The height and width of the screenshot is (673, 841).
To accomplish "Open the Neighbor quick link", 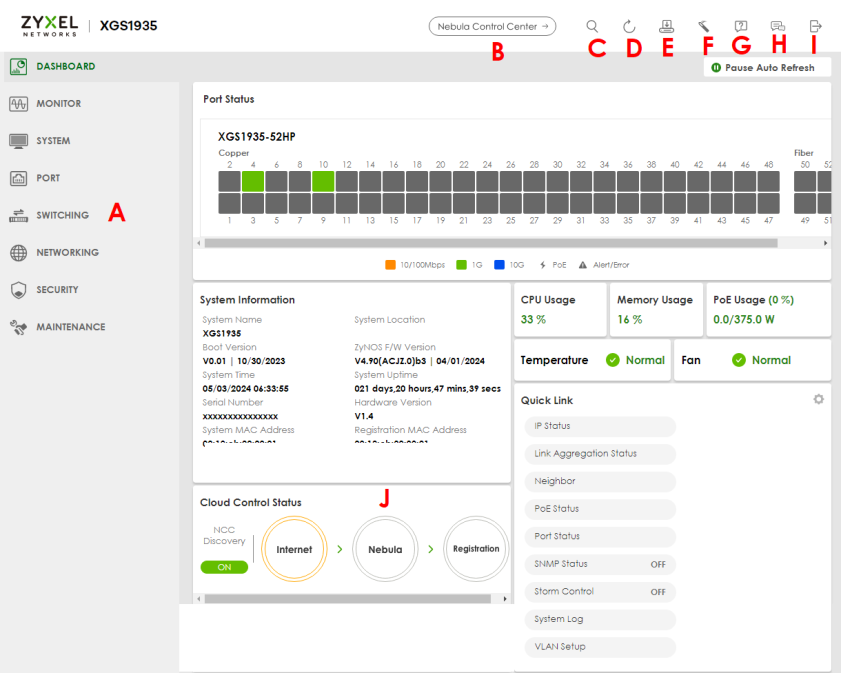I will click(600, 482).
